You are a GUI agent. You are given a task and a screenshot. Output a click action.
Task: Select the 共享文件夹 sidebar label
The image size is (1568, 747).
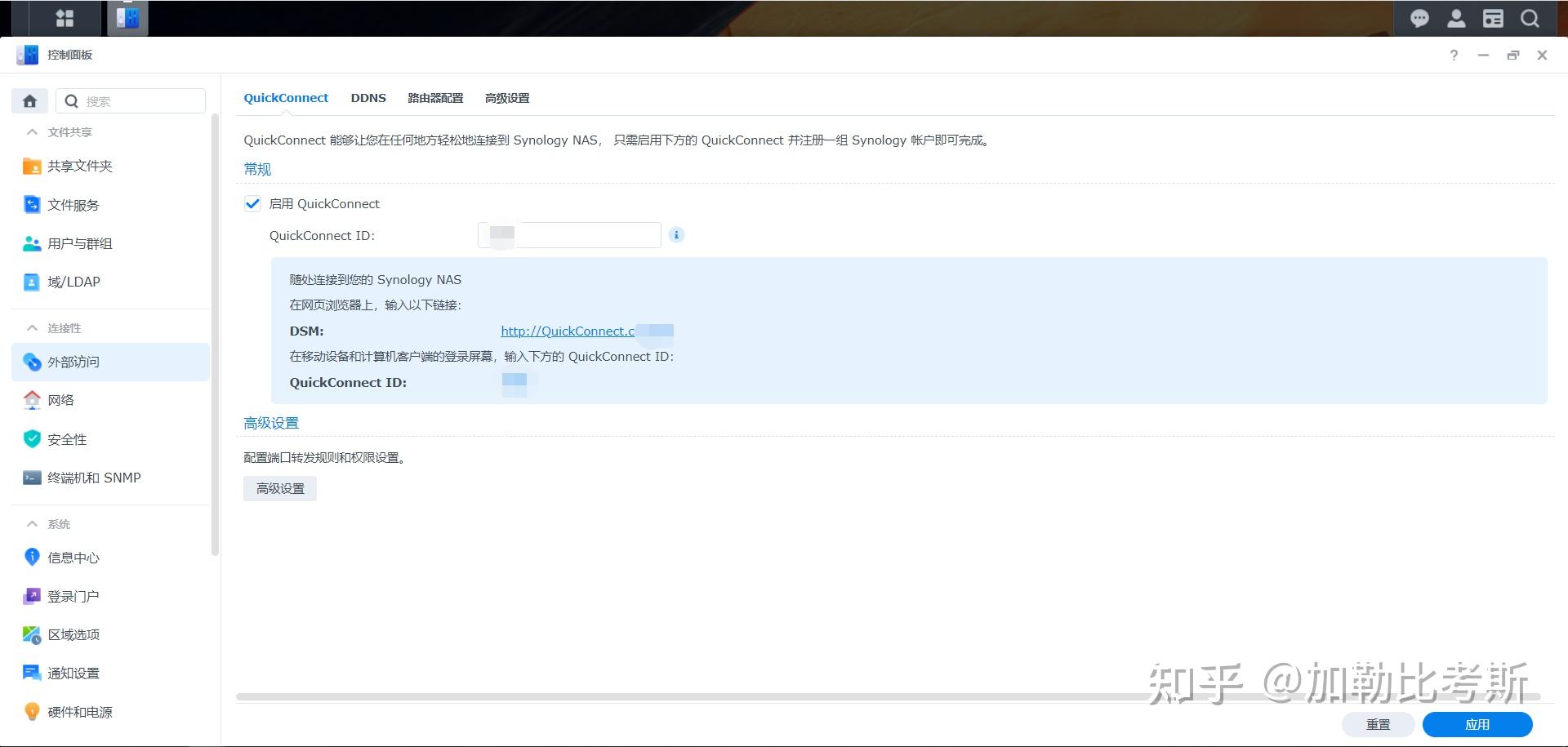[x=80, y=167]
